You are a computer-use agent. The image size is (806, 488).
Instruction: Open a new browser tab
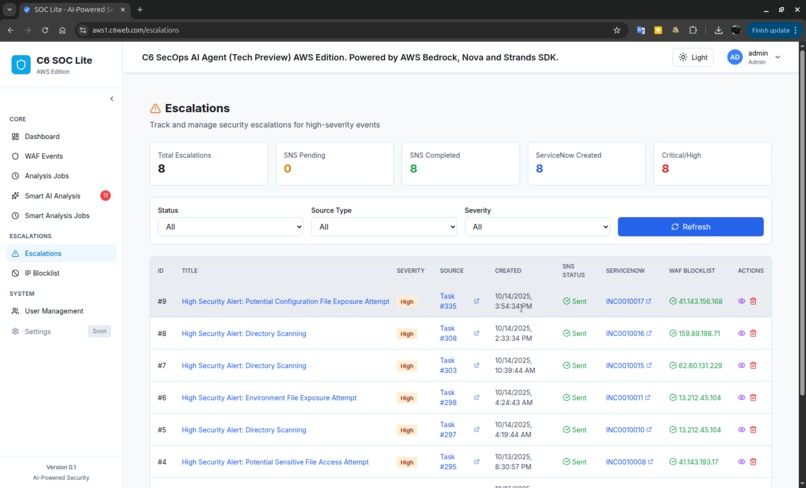click(140, 9)
